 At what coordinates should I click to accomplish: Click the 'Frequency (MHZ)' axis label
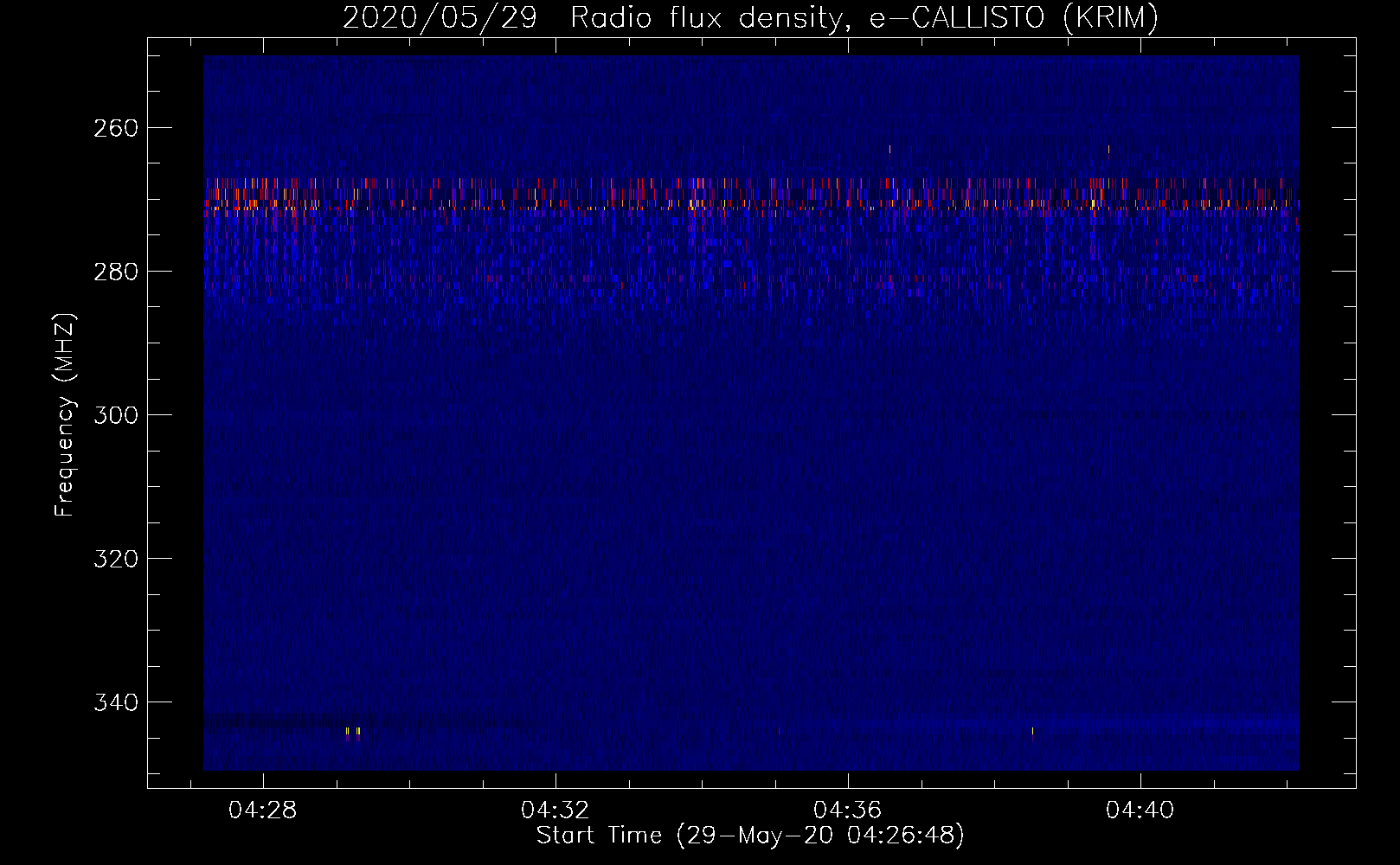point(65,415)
